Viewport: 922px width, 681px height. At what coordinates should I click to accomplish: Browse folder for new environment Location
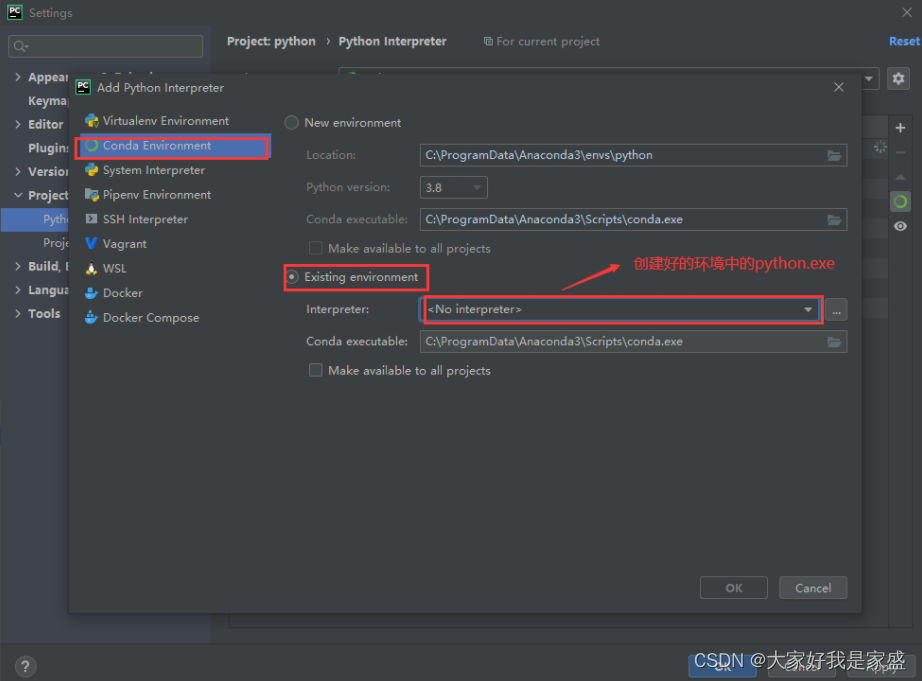pyautogui.click(x=834, y=155)
